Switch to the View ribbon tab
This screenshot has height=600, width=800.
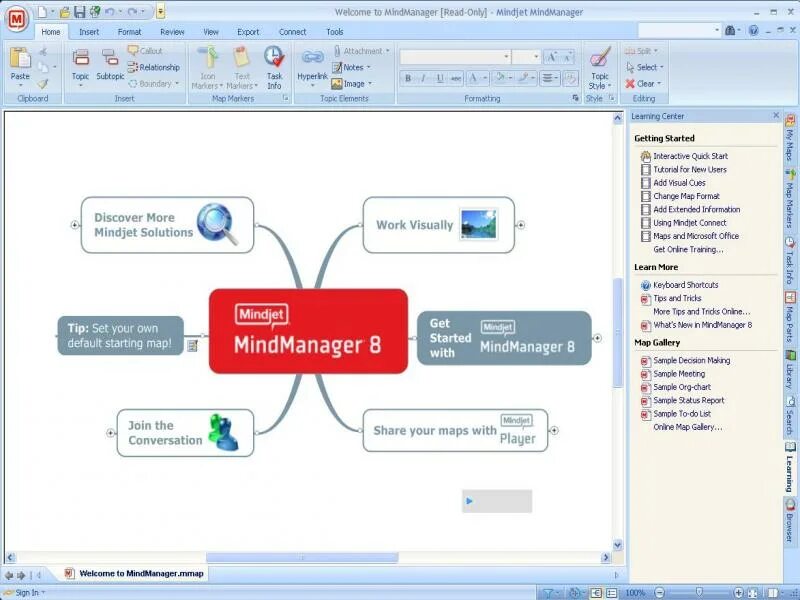click(211, 32)
